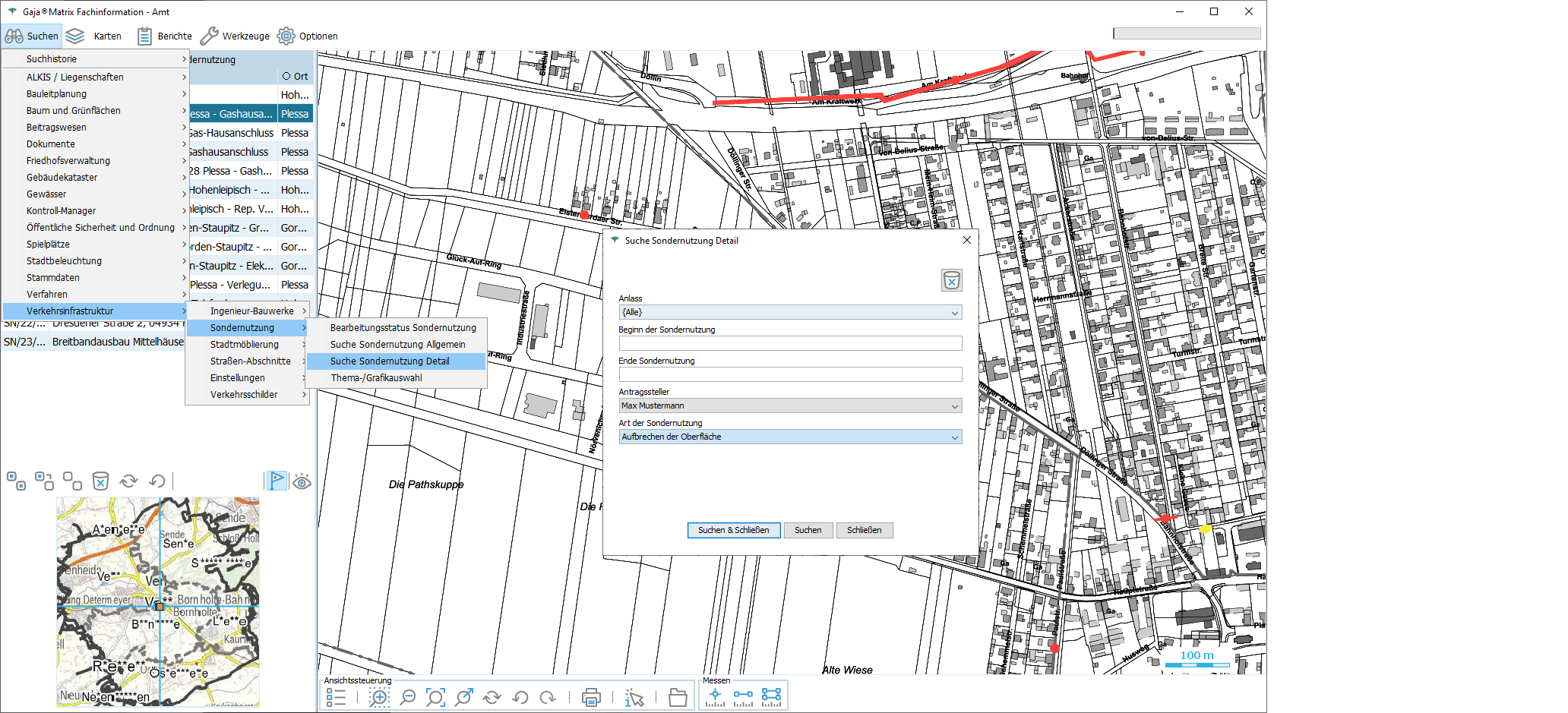1568x713 pixels.
Task: Click the Beginn der Sondernutzung input field
Action: coord(789,343)
